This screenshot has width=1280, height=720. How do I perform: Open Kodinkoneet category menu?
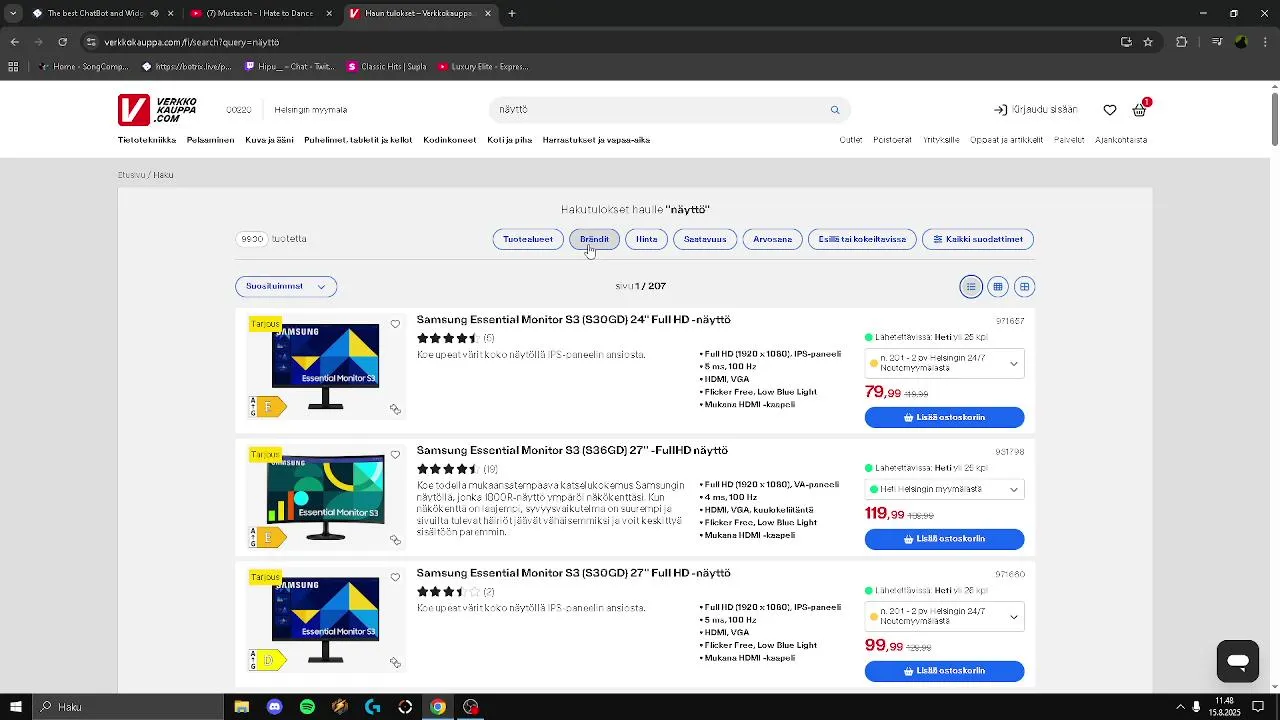(450, 140)
